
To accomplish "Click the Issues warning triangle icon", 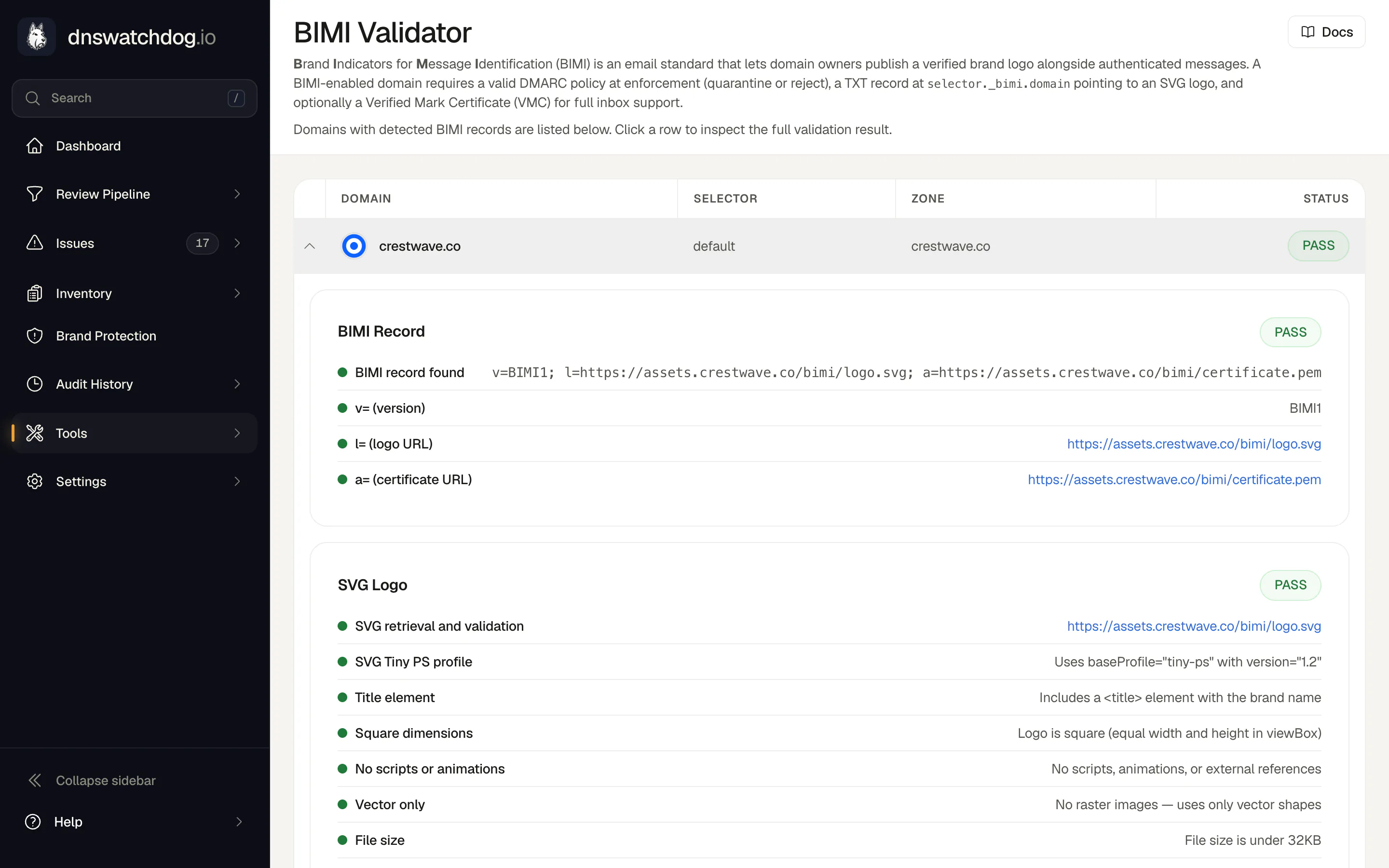I will pos(34,243).
